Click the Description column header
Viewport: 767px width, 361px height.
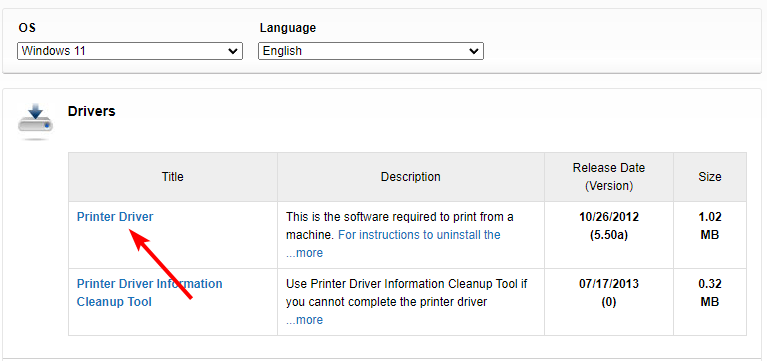[411, 177]
